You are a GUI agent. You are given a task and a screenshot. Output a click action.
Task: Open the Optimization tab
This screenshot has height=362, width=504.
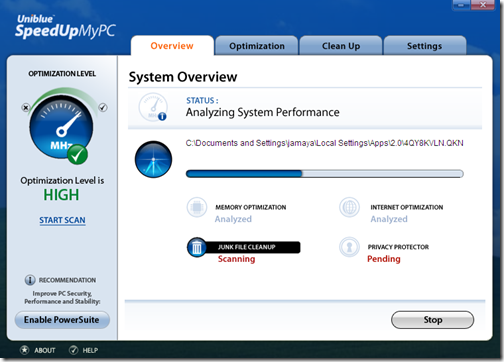point(257,46)
